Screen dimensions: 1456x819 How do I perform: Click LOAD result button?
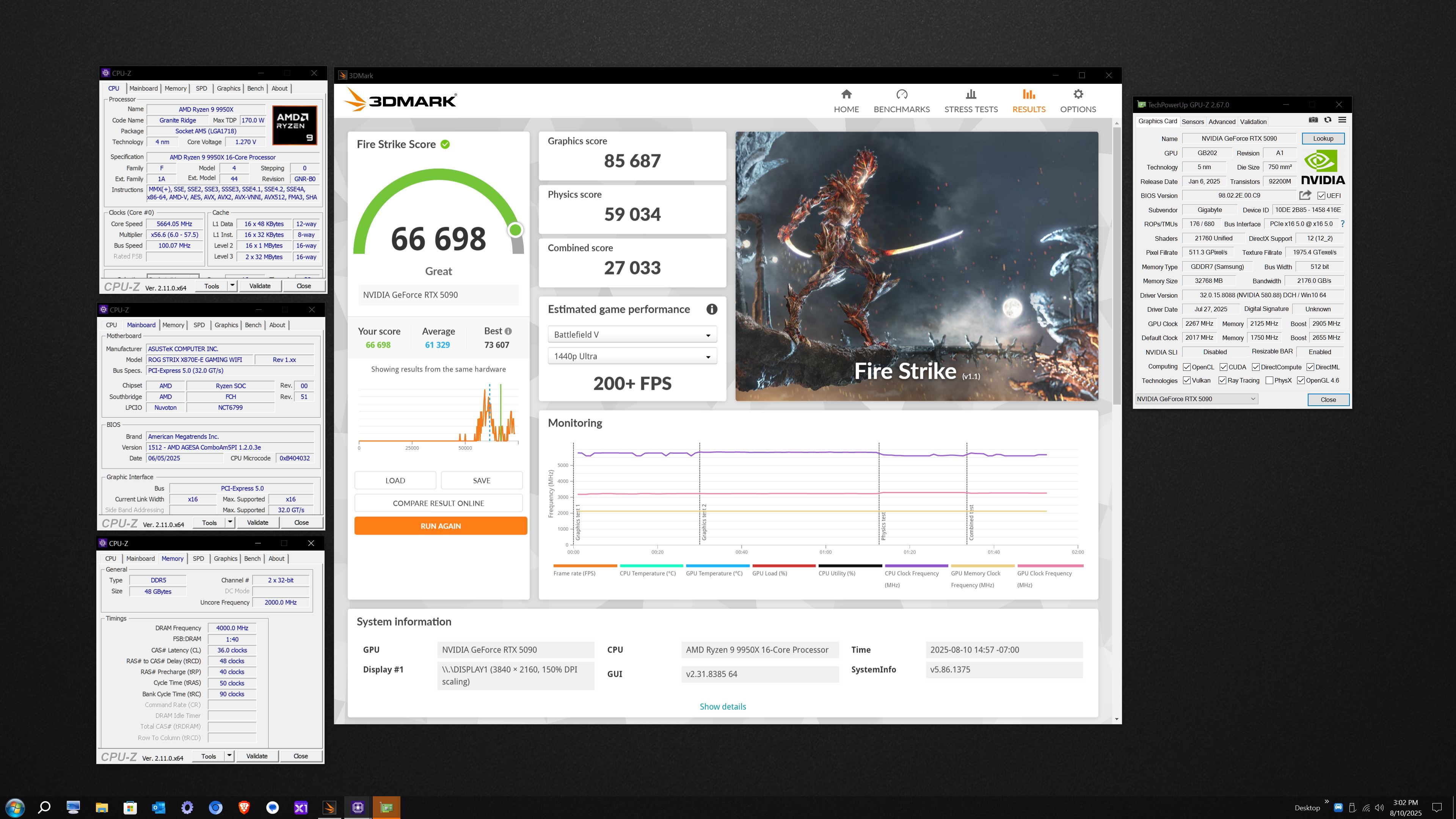coord(395,480)
